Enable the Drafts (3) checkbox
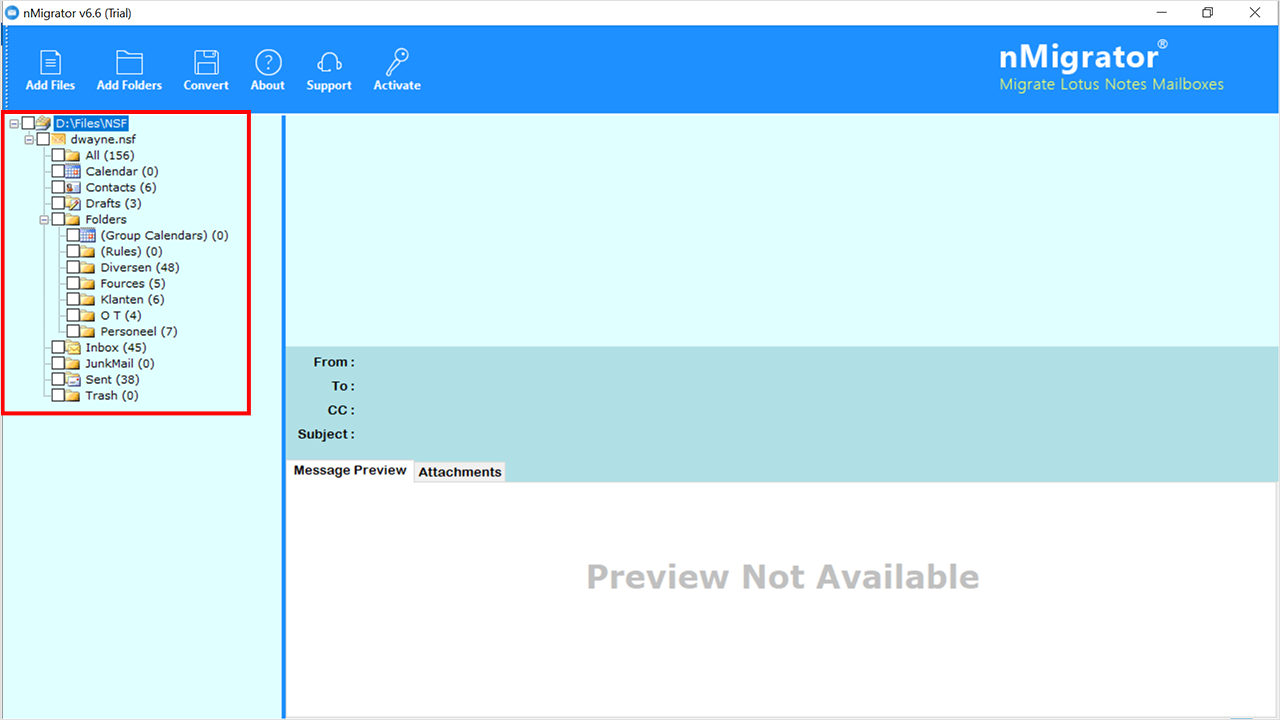The width and height of the screenshot is (1280, 720). click(x=58, y=203)
